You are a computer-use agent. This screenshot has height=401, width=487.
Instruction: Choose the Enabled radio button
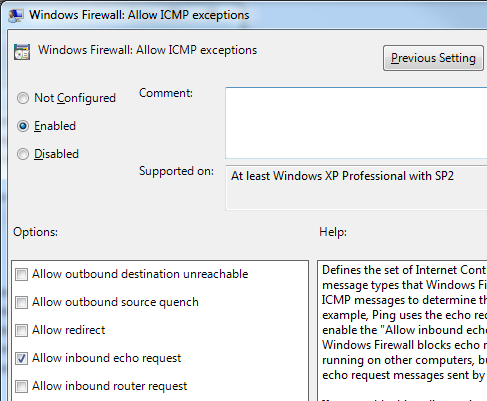pos(23,126)
